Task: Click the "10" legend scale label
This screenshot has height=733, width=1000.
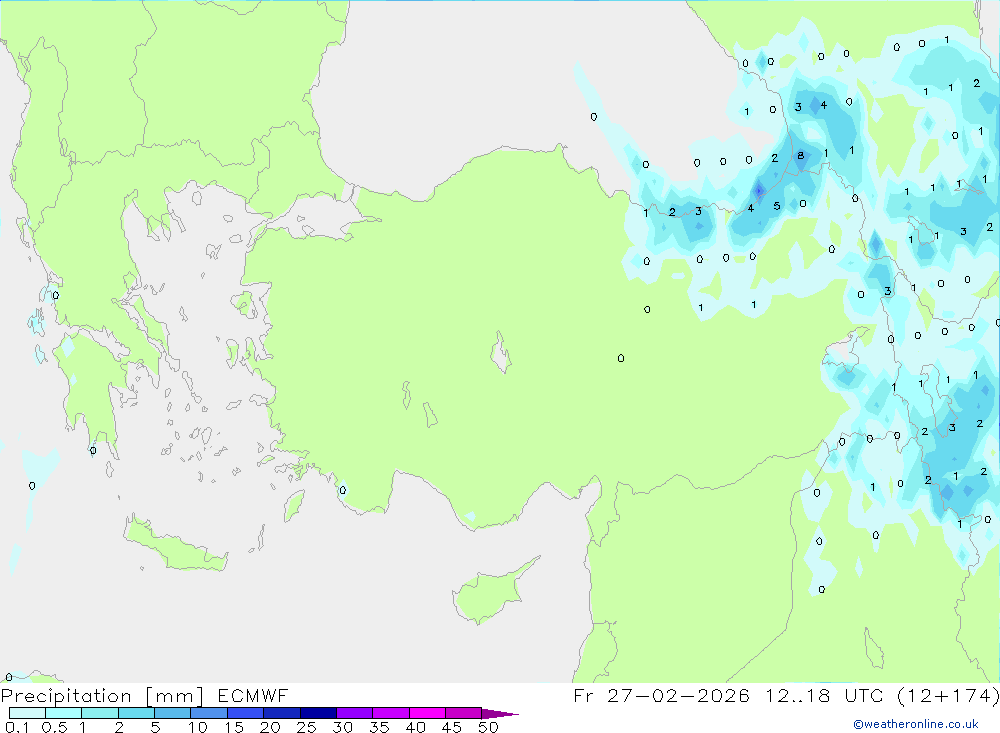Action: pyautogui.click(x=198, y=727)
